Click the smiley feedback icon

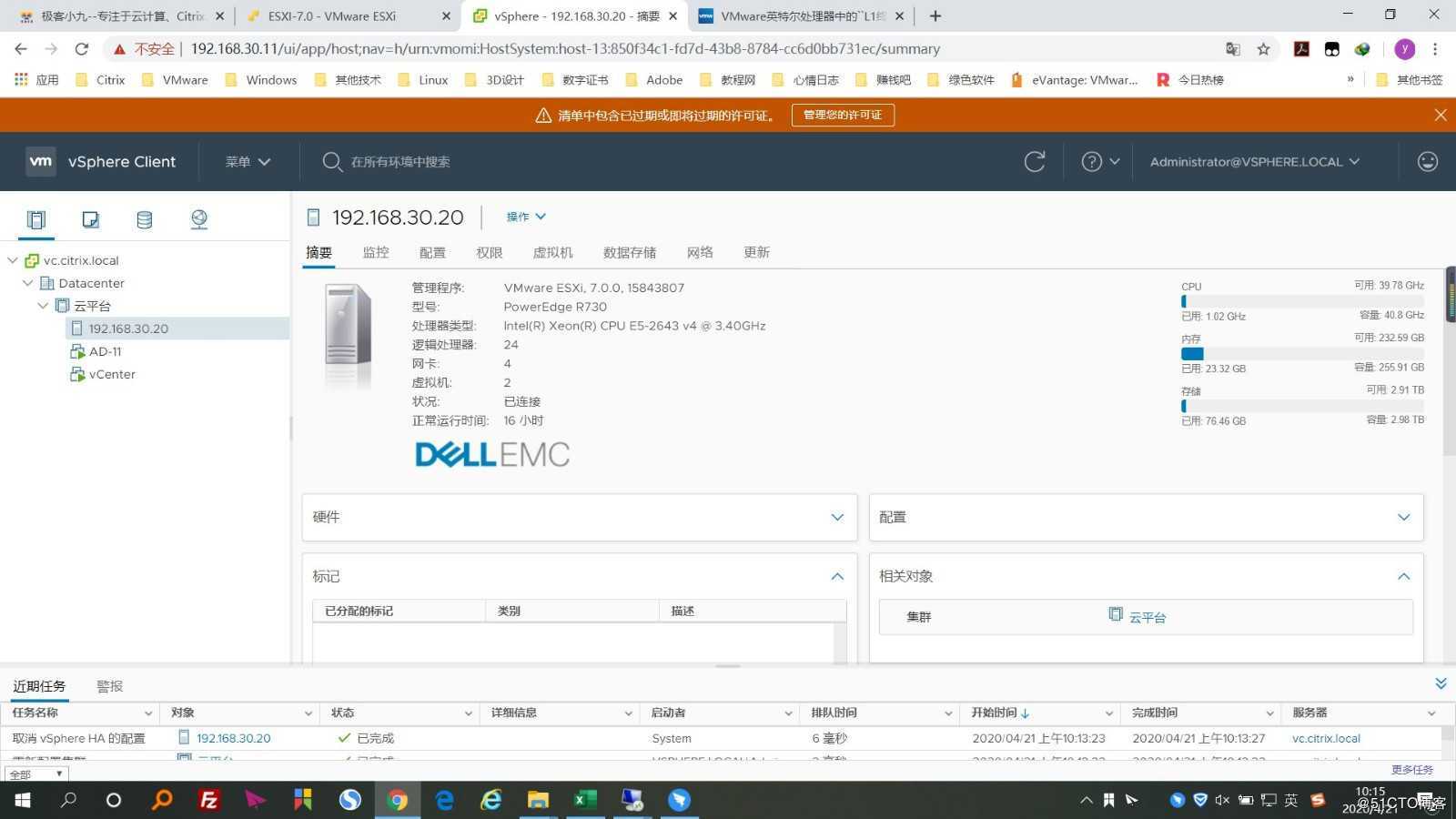[1428, 162]
